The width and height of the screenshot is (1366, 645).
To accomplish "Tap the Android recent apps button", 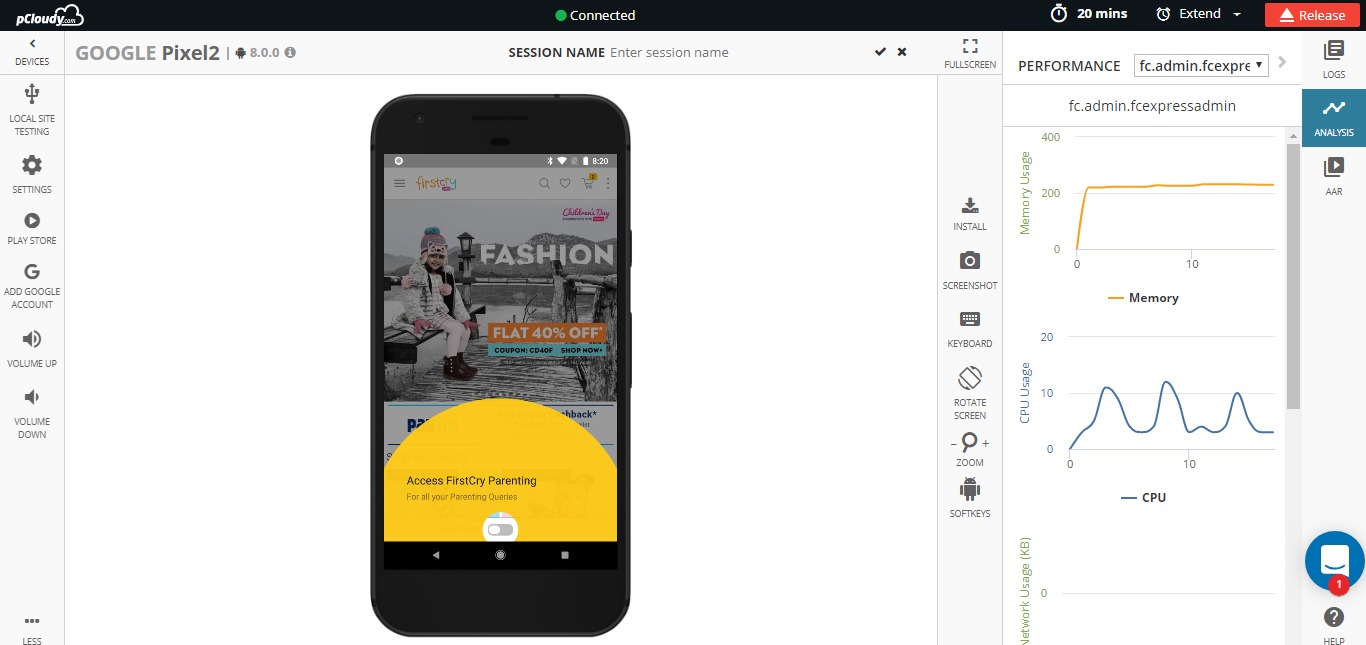I will pos(565,555).
